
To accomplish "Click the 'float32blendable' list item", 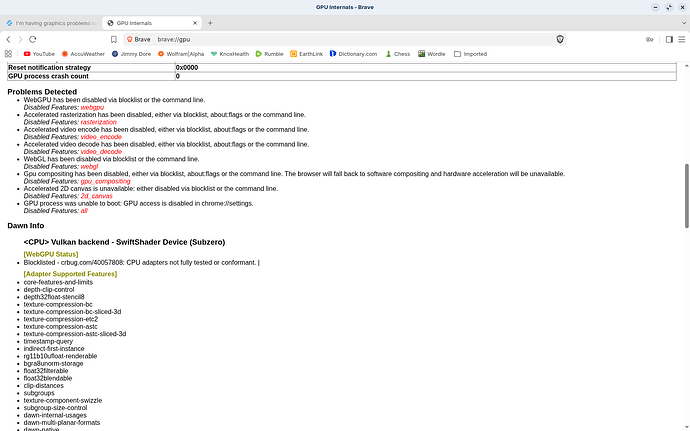I will (x=48, y=378).
